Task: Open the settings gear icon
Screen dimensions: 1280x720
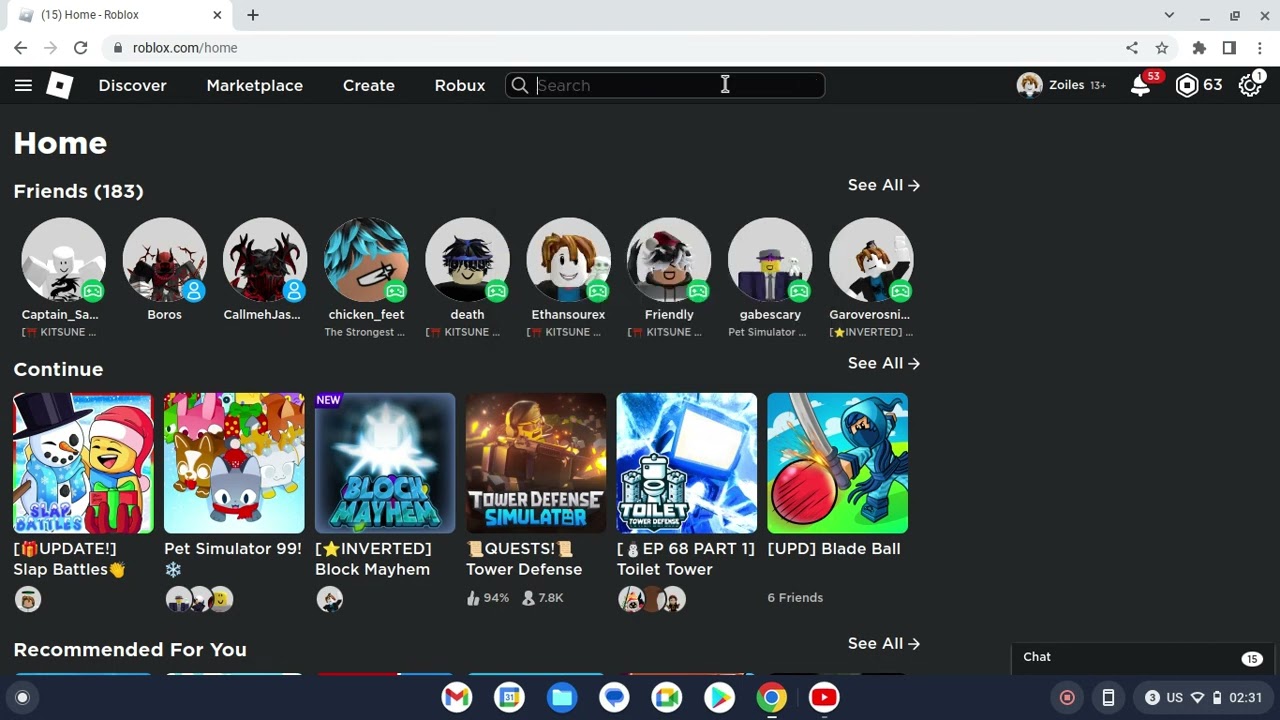Action: [1250, 86]
